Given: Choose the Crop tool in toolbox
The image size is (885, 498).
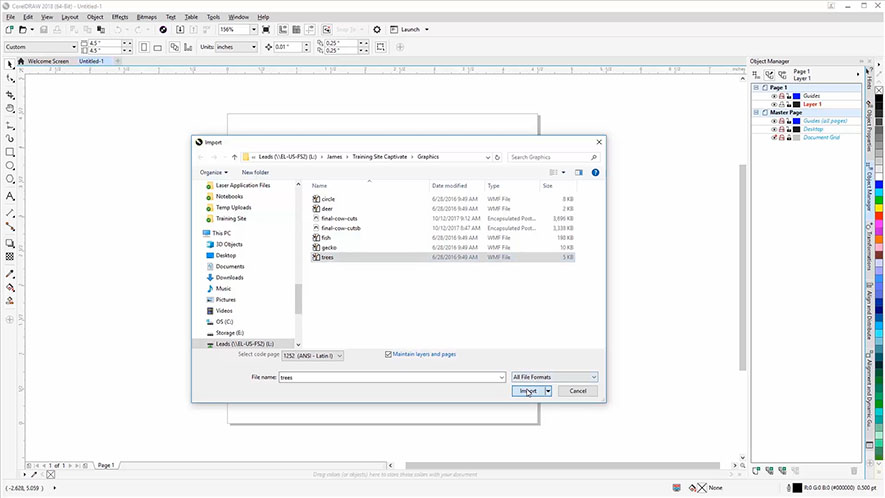Looking at the screenshot, I should click(x=10, y=93).
